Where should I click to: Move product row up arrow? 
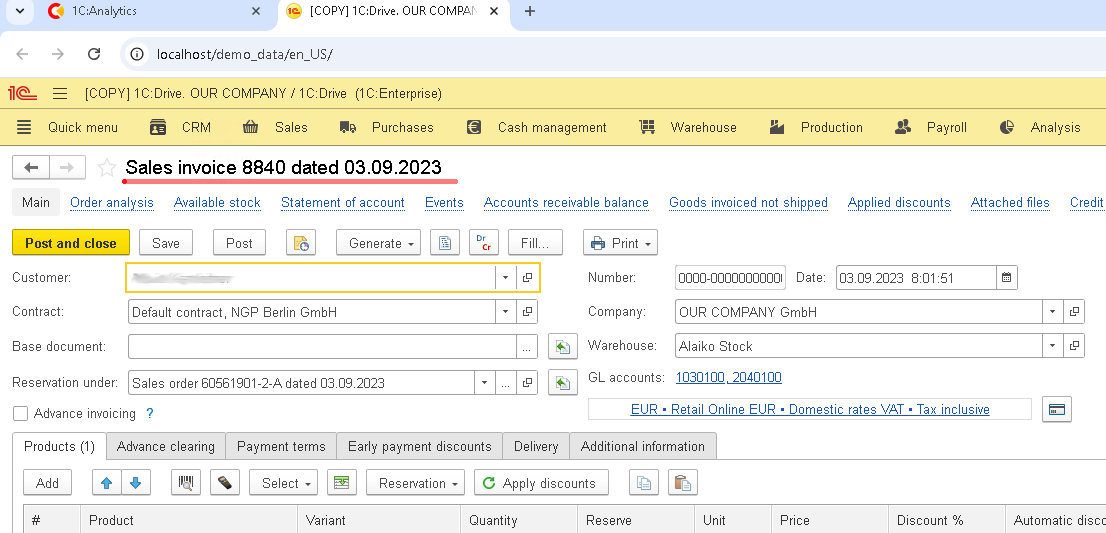click(106, 483)
